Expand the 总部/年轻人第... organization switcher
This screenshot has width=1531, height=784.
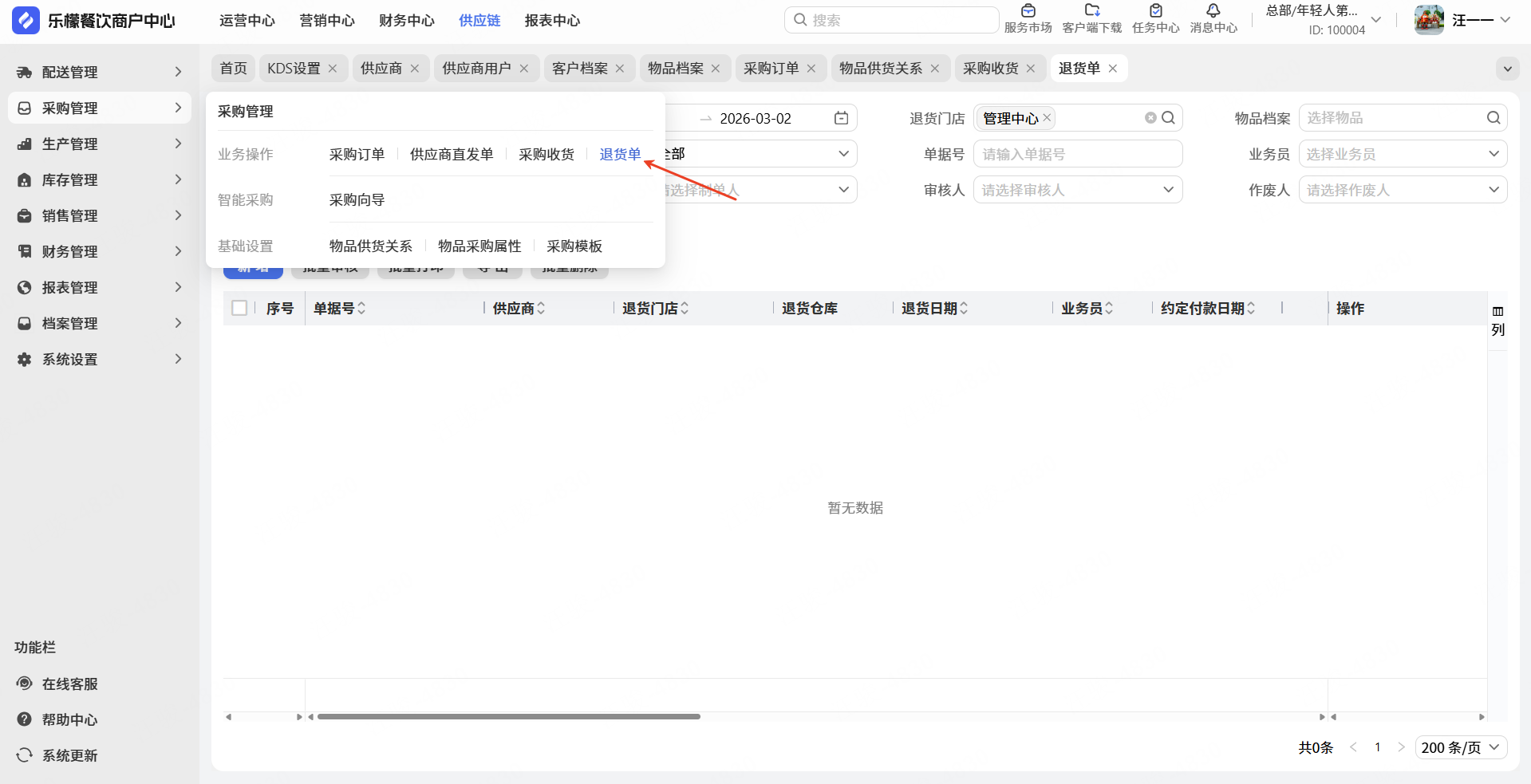click(1376, 20)
